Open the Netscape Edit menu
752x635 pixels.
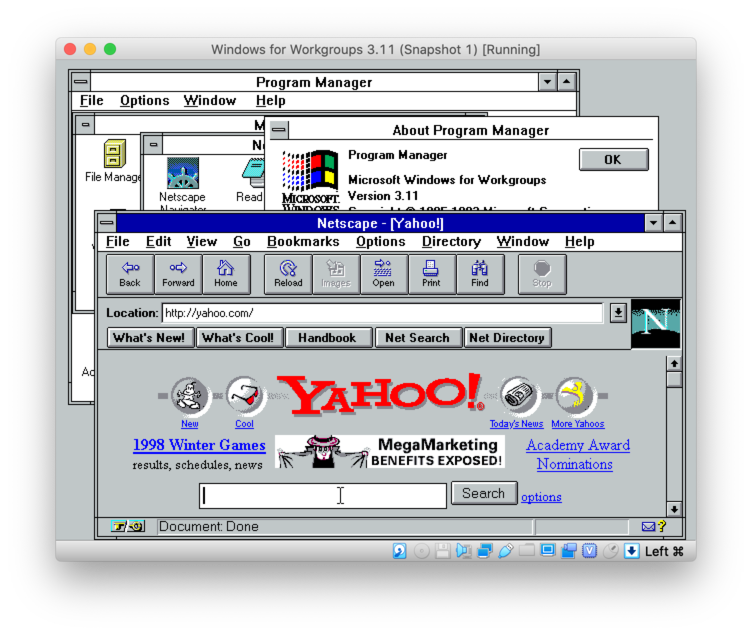(x=158, y=242)
